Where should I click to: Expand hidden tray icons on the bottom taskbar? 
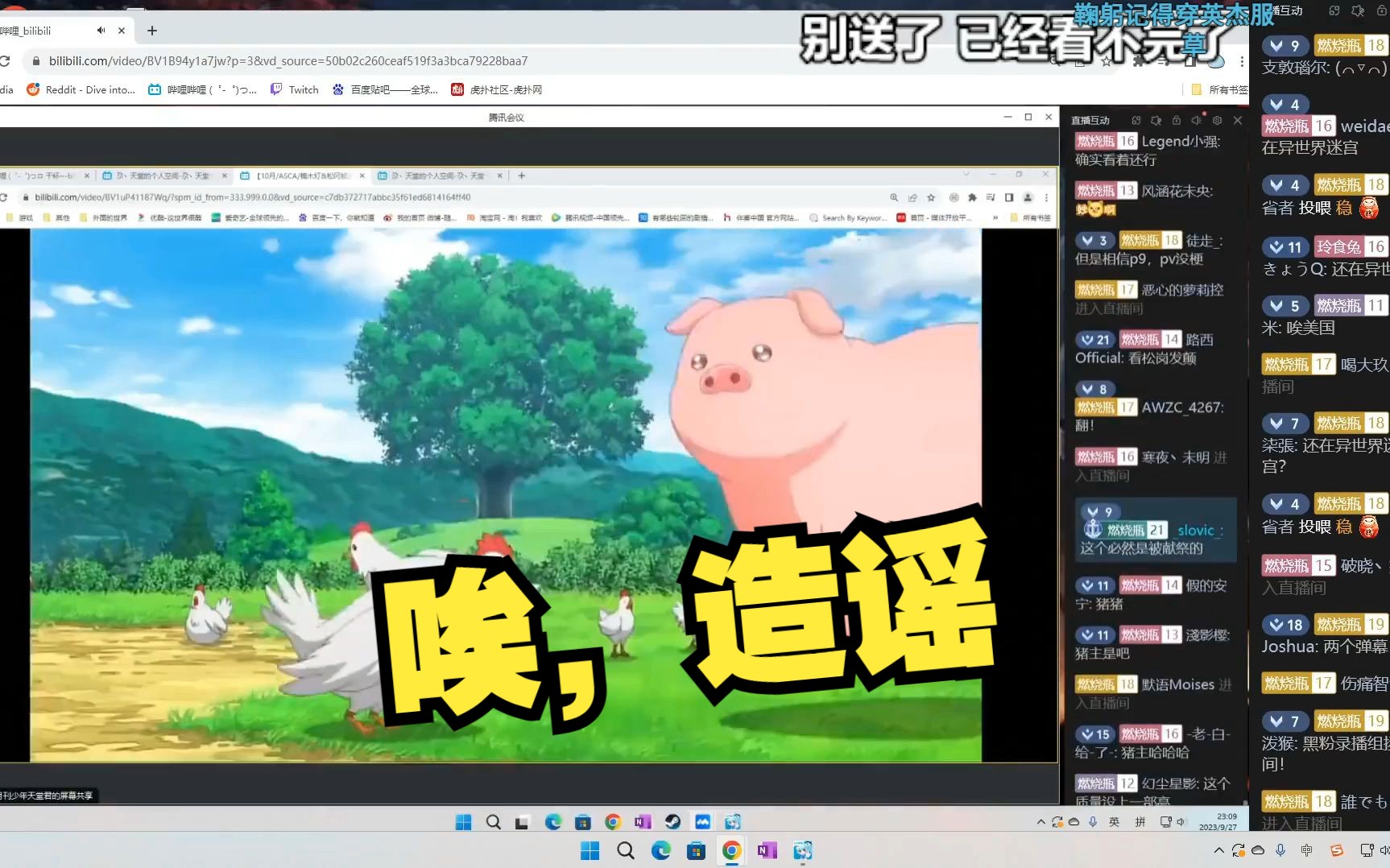1218,851
